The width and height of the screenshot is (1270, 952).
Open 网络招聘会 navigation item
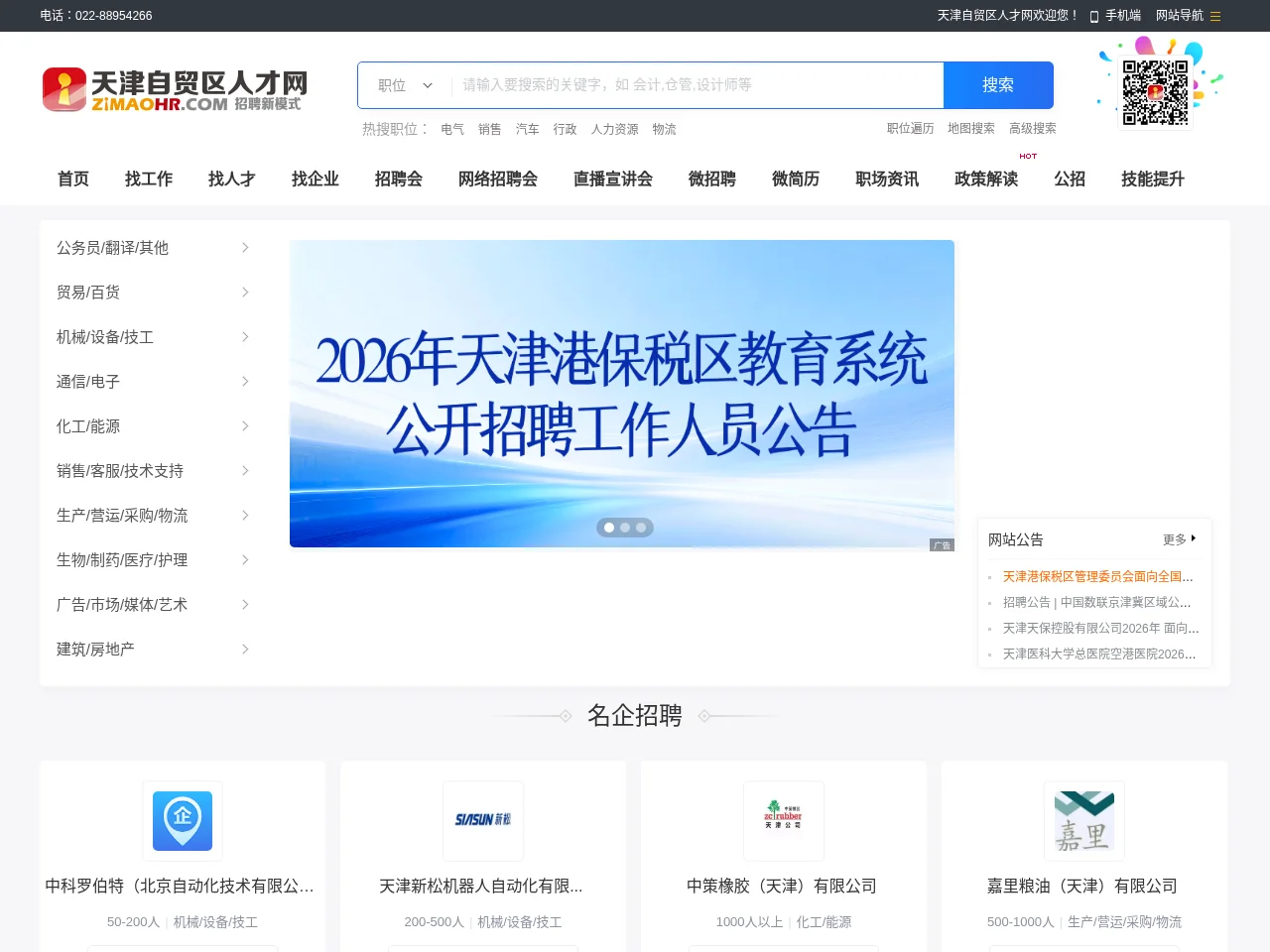tap(498, 179)
